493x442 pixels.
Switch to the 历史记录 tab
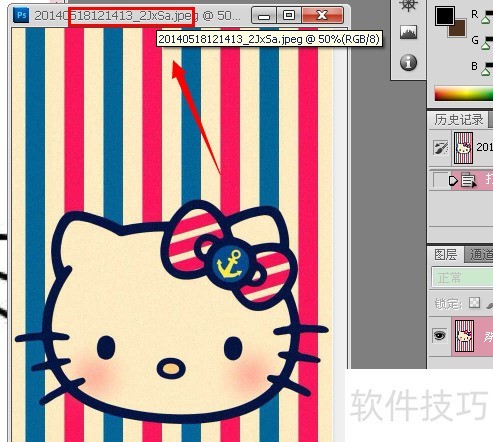(x=459, y=119)
